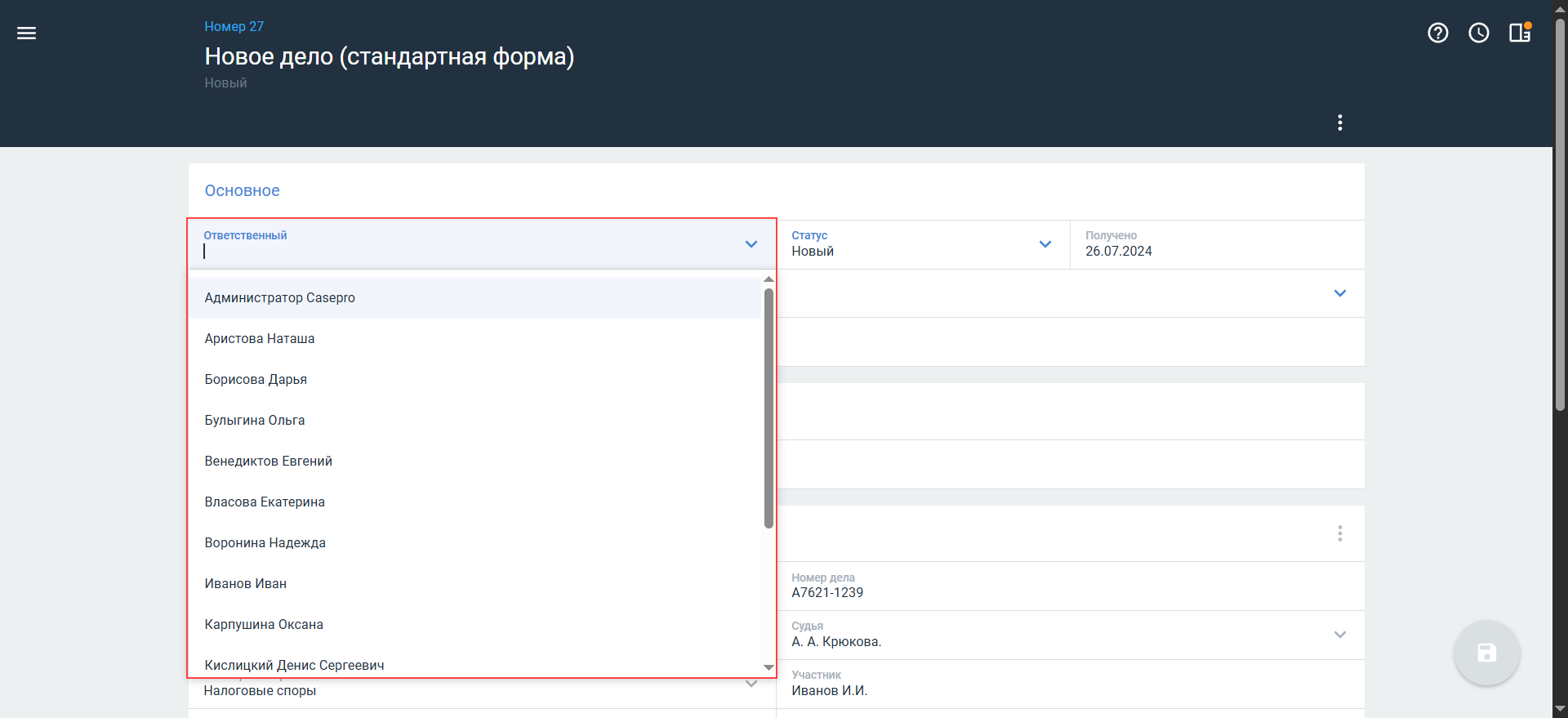
Task: Collapse the Ответственный dropdown chevron
Action: pyautogui.click(x=751, y=244)
